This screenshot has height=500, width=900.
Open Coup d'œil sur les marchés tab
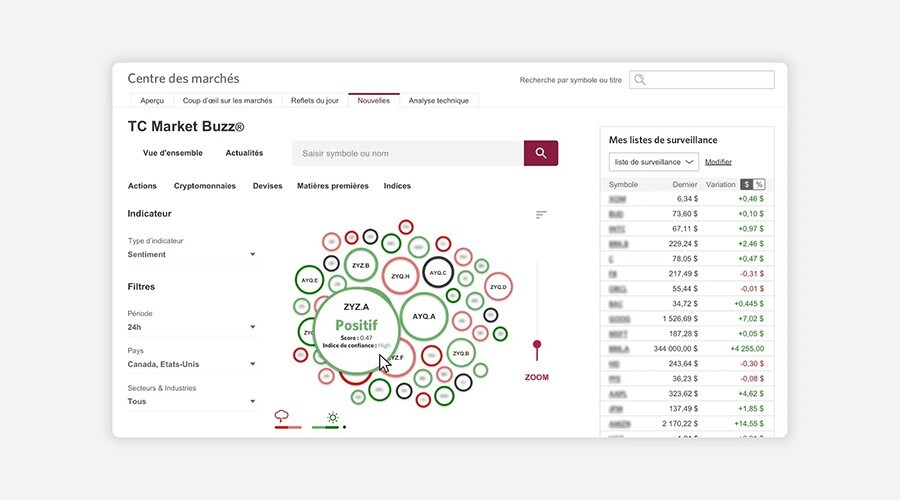(x=227, y=100)
